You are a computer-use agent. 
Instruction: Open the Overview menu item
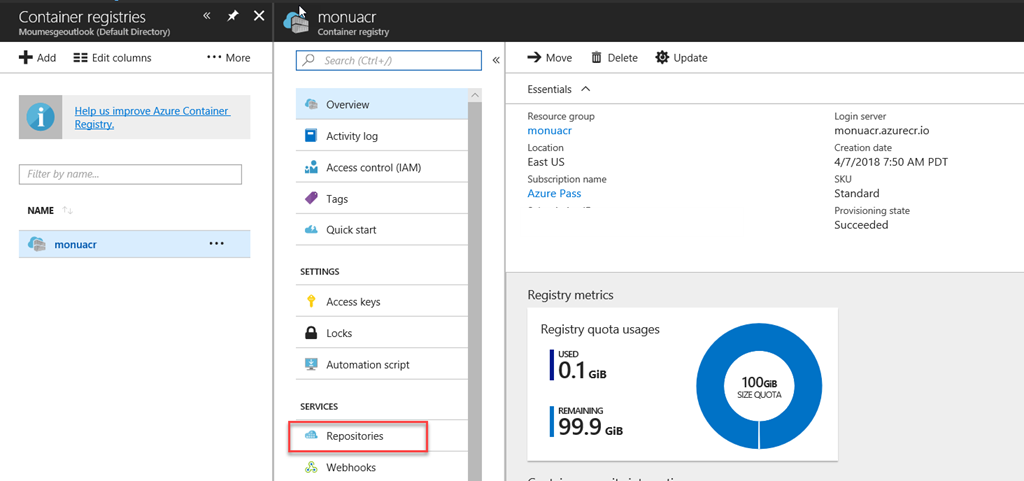click(x=382, y=104)
